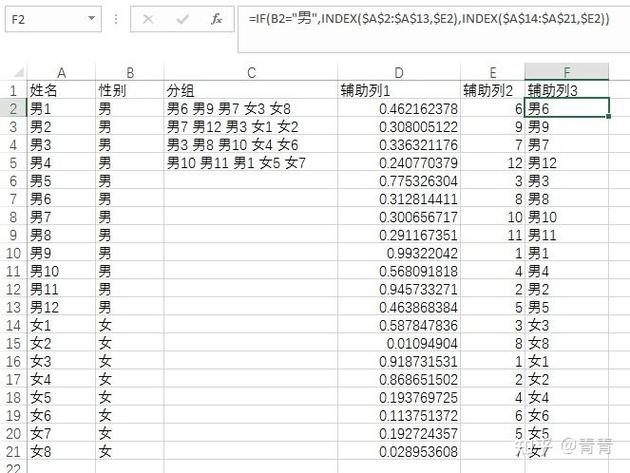The height and width of the screenshot is (473, 630).
Task: Select column E header
Action: coord(493,73)
